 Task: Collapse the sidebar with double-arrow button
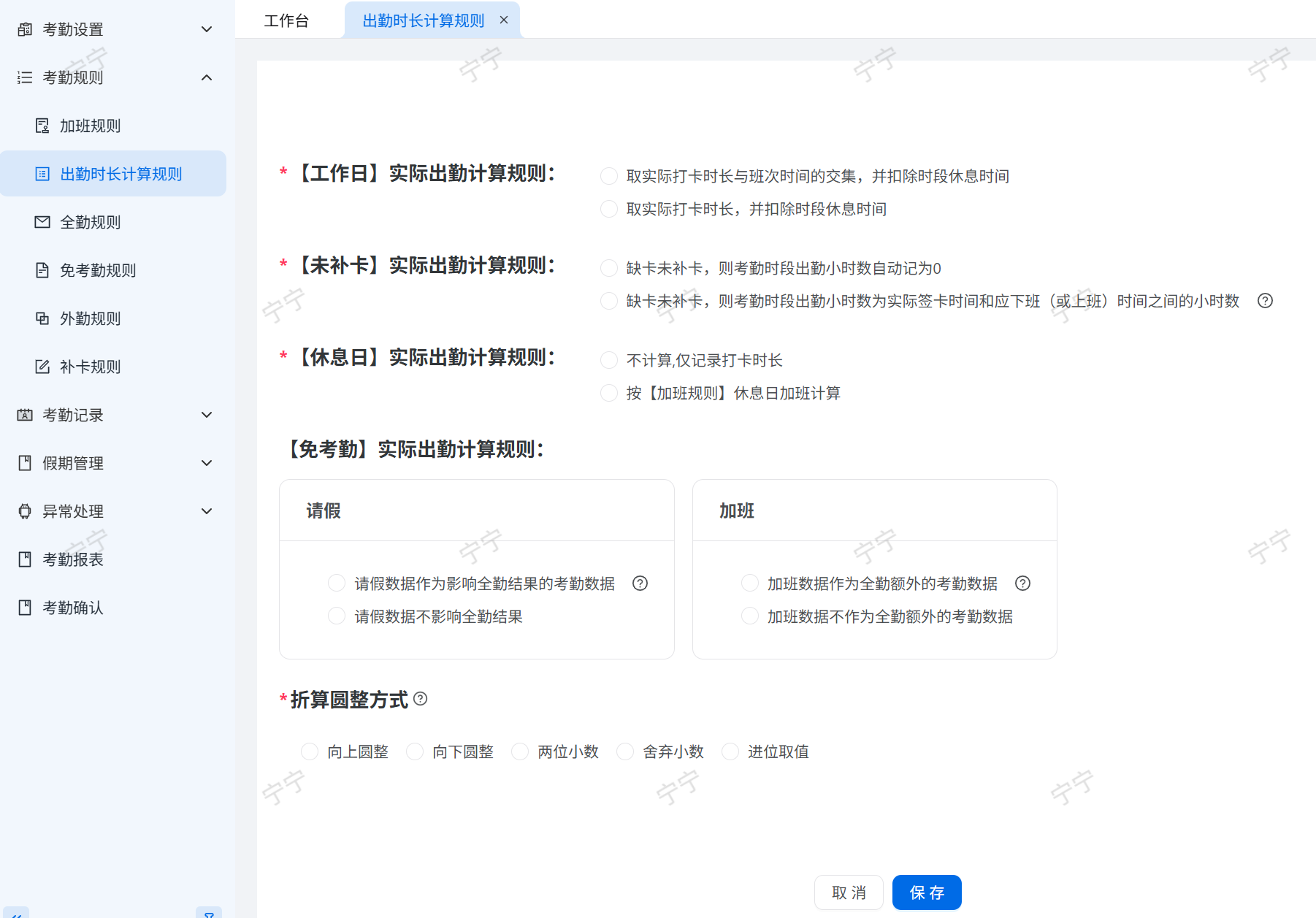tap(16, 913)
